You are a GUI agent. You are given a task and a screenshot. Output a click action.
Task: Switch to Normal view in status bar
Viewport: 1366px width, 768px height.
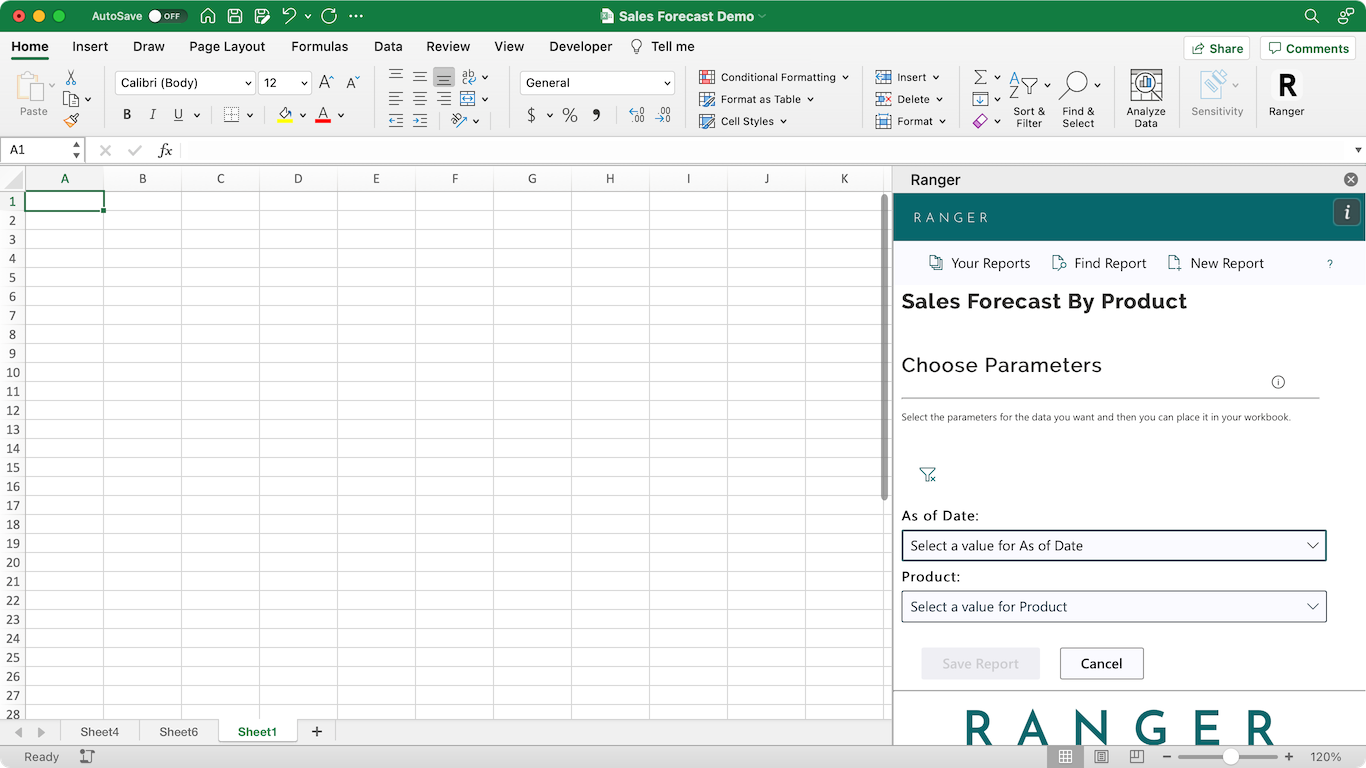coord(1066,757)
